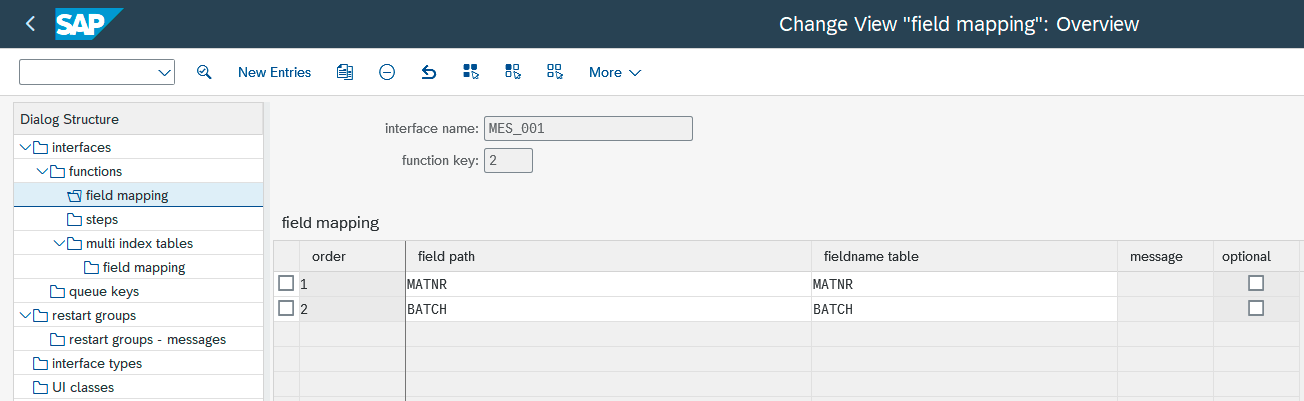The height and width of the screenshot is (401, 1304).
Task: Click the Select Block icon
Action: point(513,72)
